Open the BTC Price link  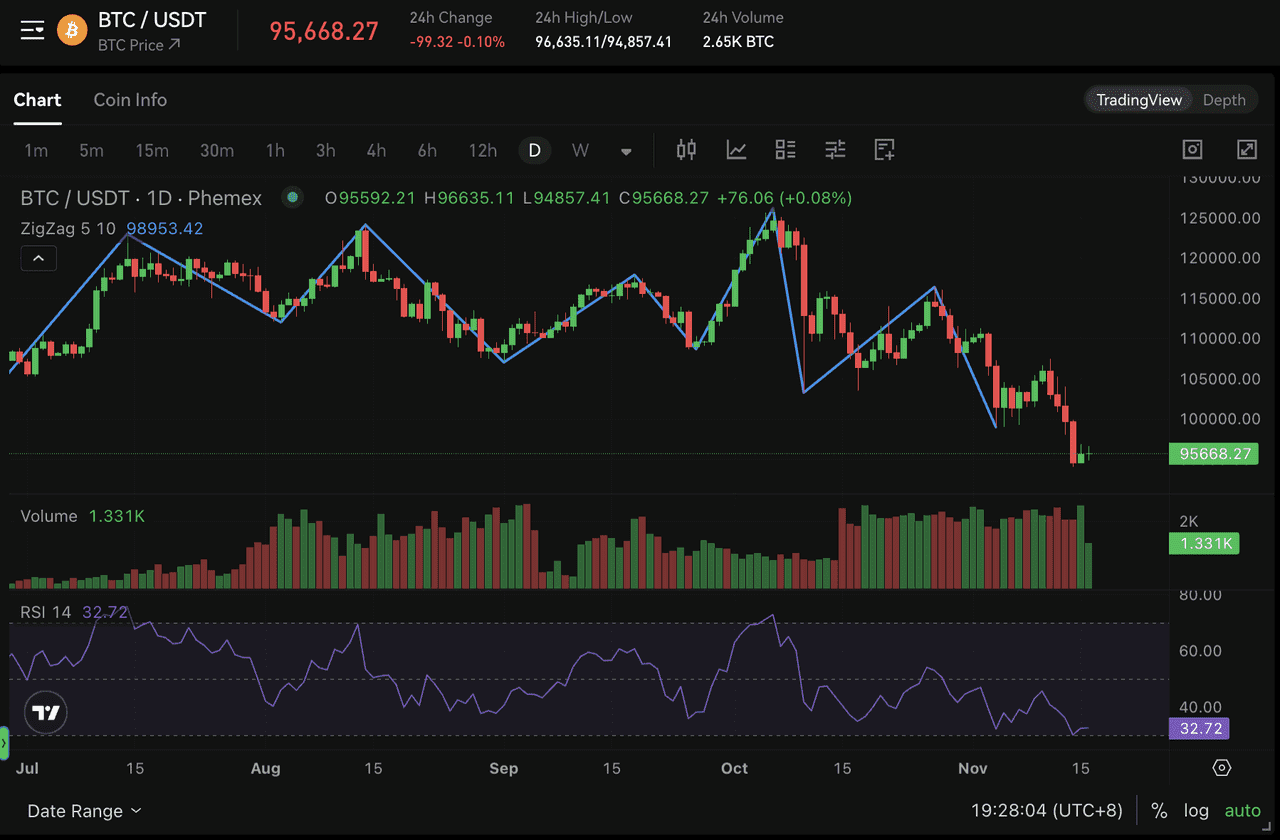click(x=139, y=45)
